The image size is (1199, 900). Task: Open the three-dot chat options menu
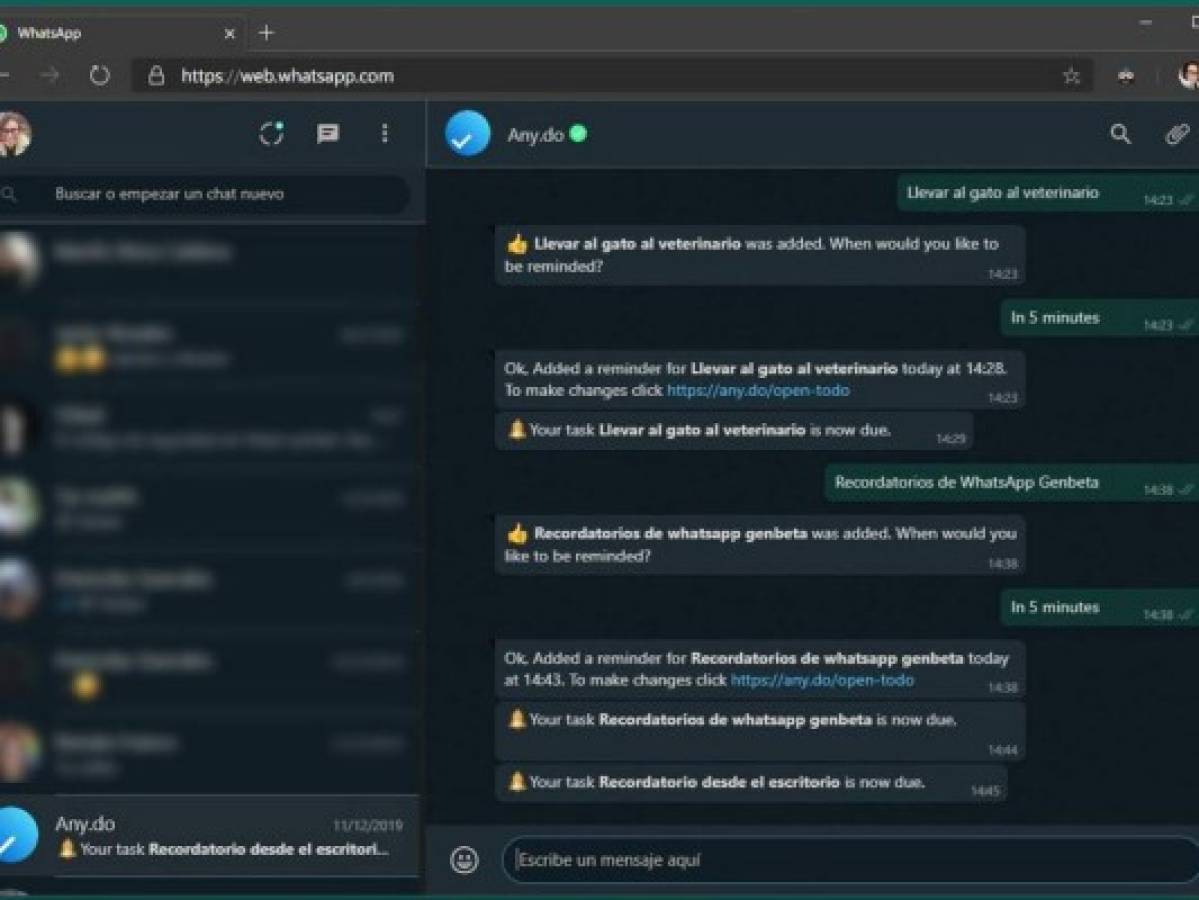click(x=385, y=133)
